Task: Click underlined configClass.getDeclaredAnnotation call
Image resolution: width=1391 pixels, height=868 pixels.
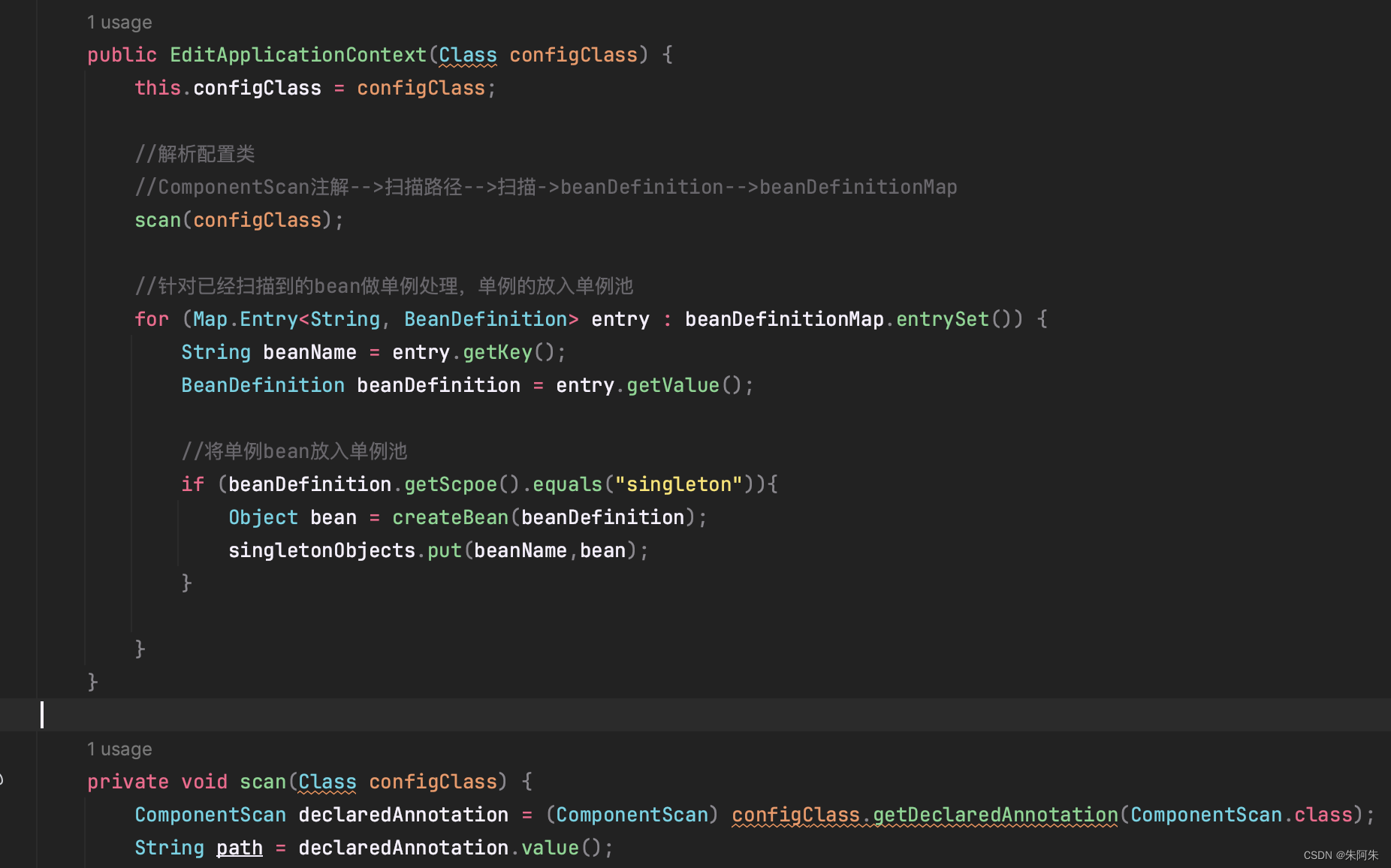Action: [925, 815]
